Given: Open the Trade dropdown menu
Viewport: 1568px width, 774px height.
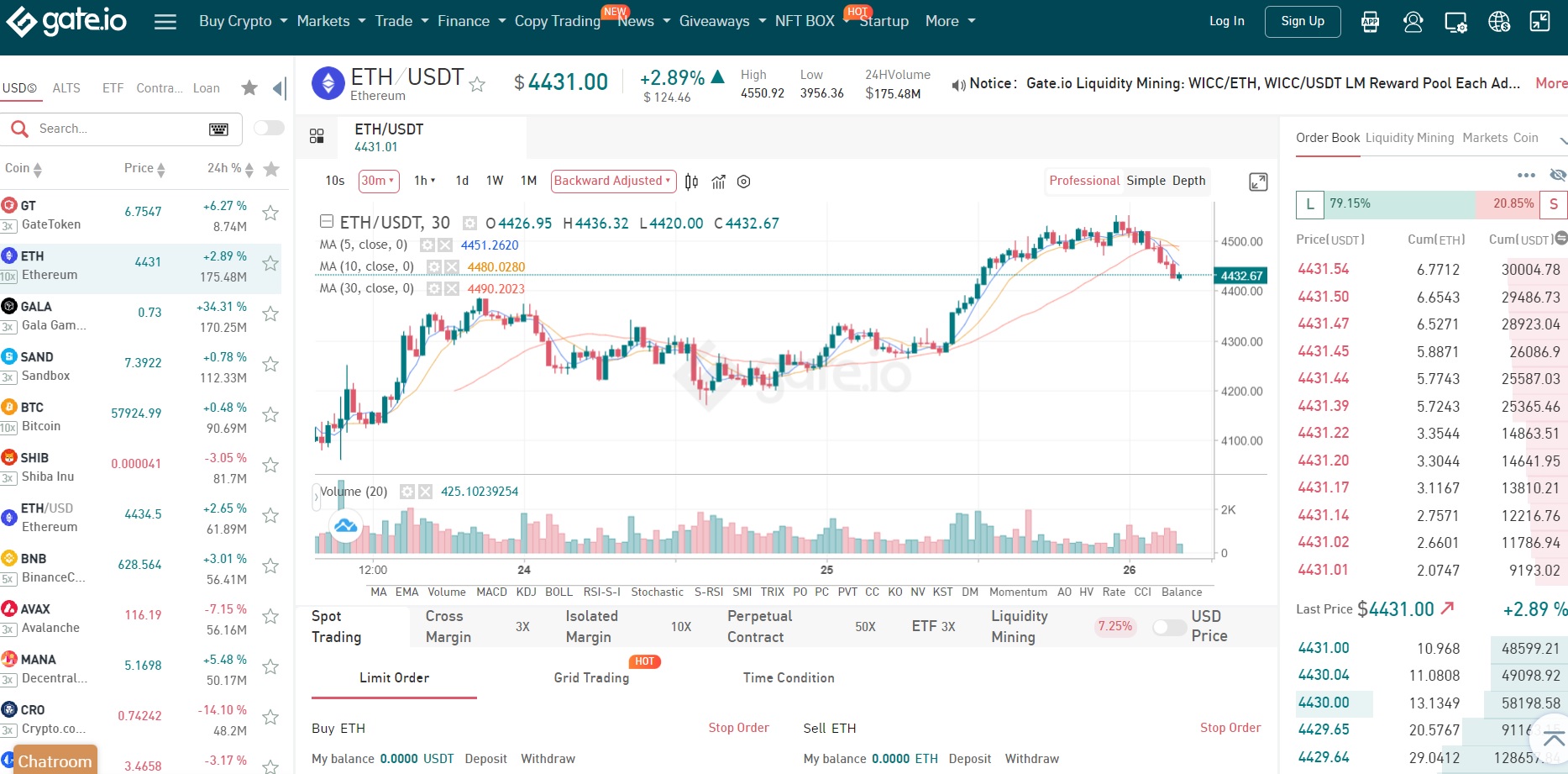Looking at the screenshot, I should pos(401,21).
